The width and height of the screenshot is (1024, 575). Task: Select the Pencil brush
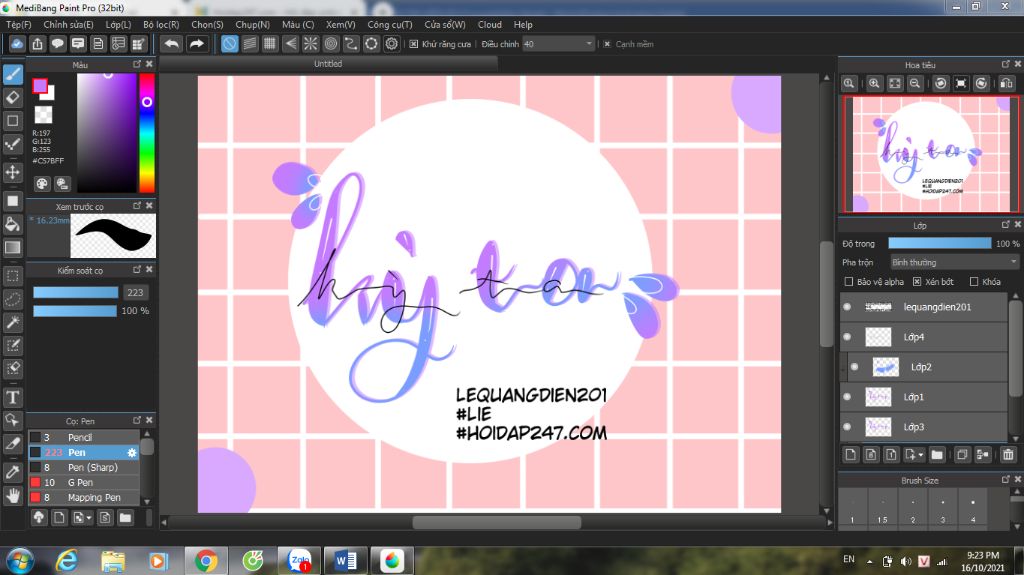pyautogui.click(x=84, y=437)
